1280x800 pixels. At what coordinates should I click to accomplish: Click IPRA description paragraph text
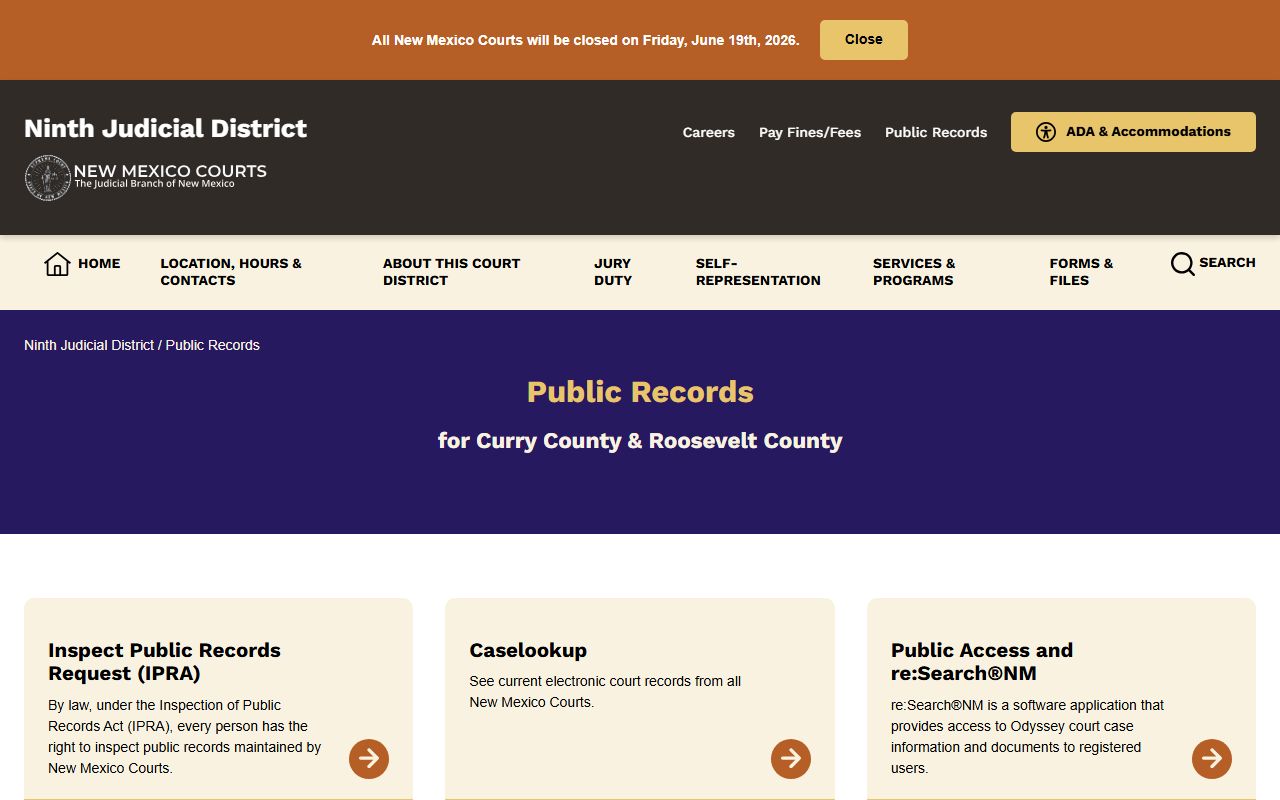(185, 737)
